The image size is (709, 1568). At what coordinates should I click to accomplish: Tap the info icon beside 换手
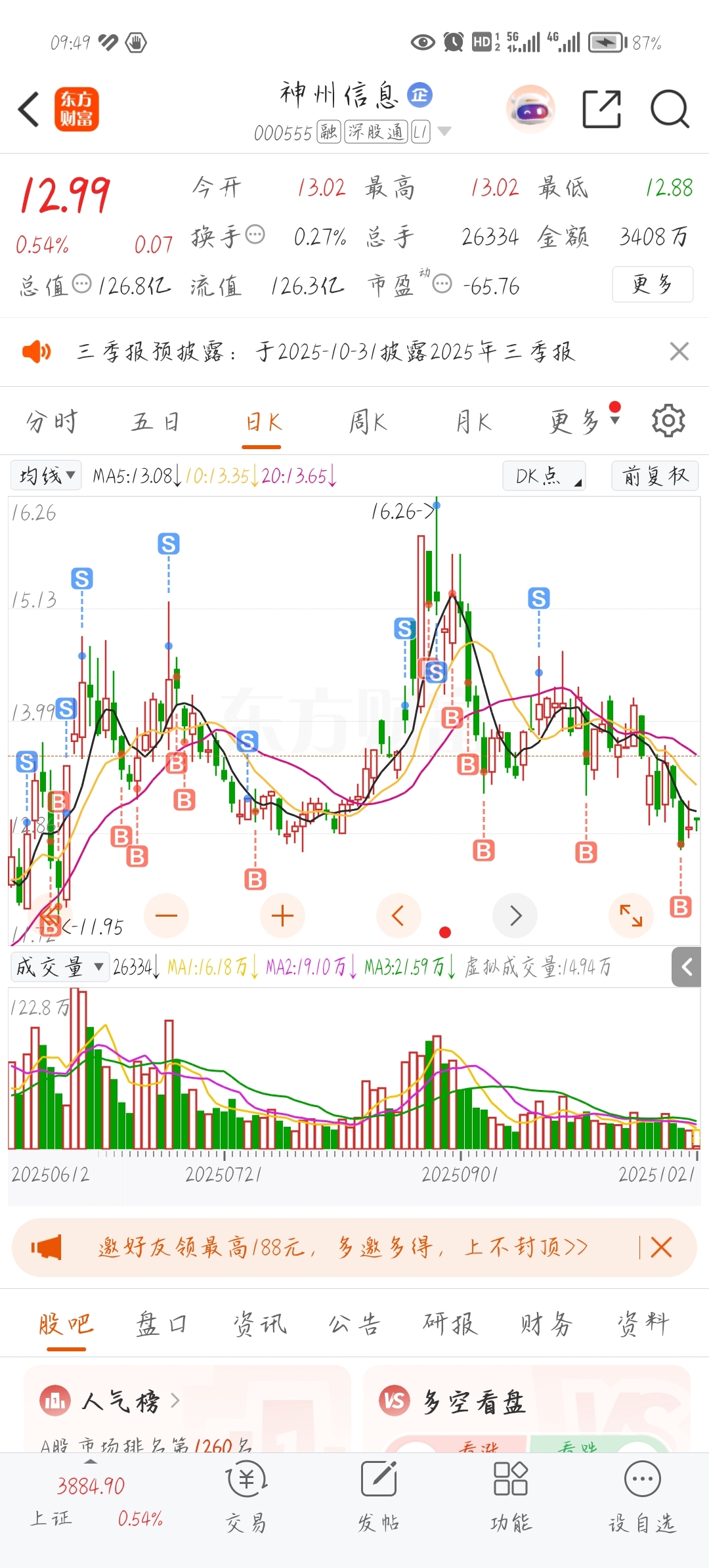tap(255, 234)
